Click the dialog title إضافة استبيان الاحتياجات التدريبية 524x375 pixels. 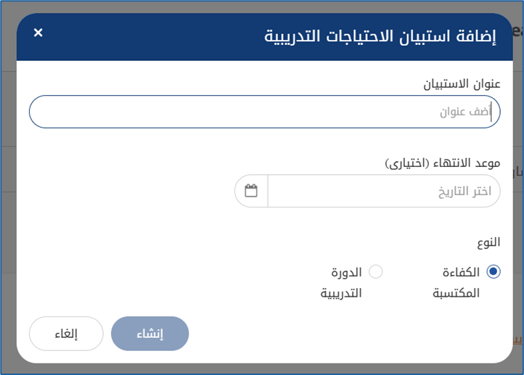(x=380, y=36)
